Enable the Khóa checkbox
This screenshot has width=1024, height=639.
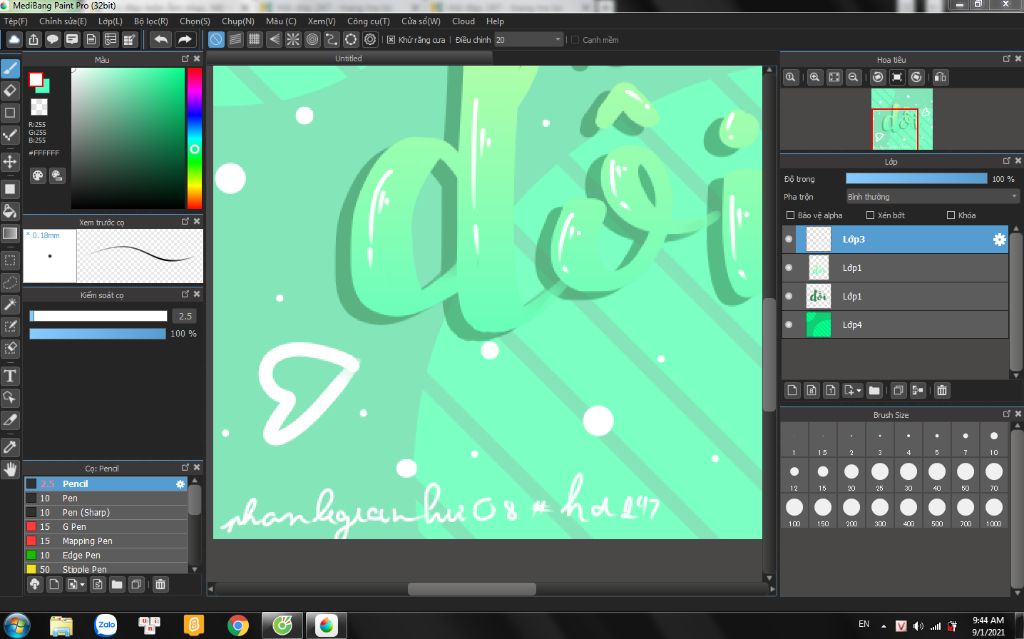click(x=951, y=215)
